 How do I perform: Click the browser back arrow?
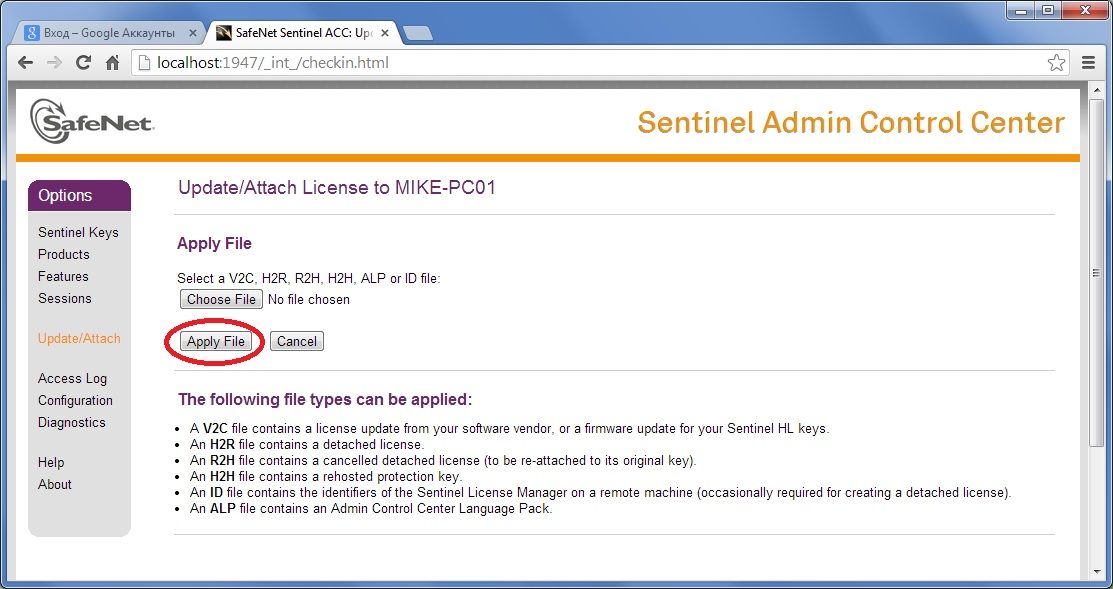tap(26, 63)
